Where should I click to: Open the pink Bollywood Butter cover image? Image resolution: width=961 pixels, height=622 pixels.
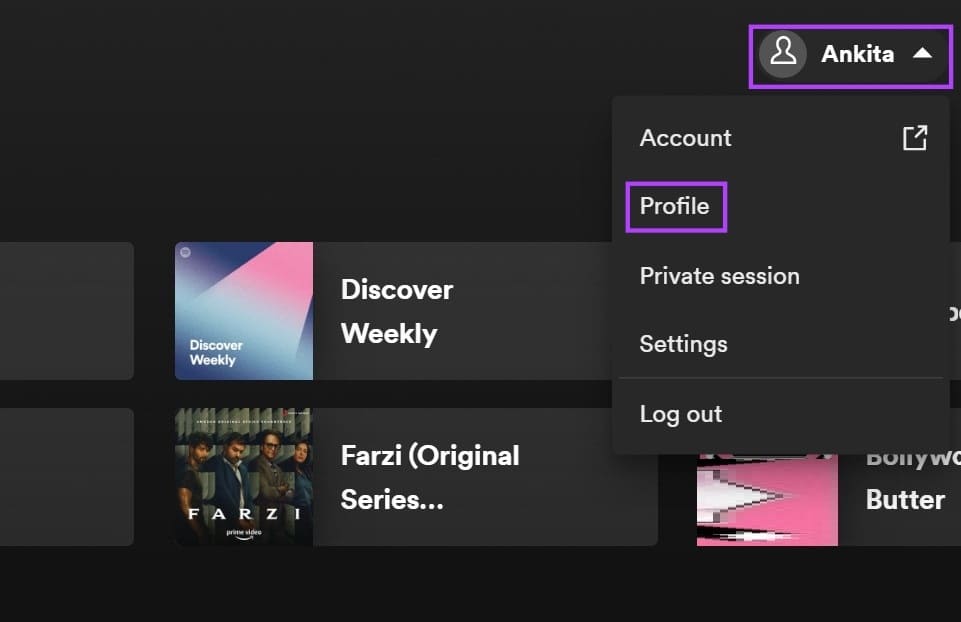coord(767,499)
